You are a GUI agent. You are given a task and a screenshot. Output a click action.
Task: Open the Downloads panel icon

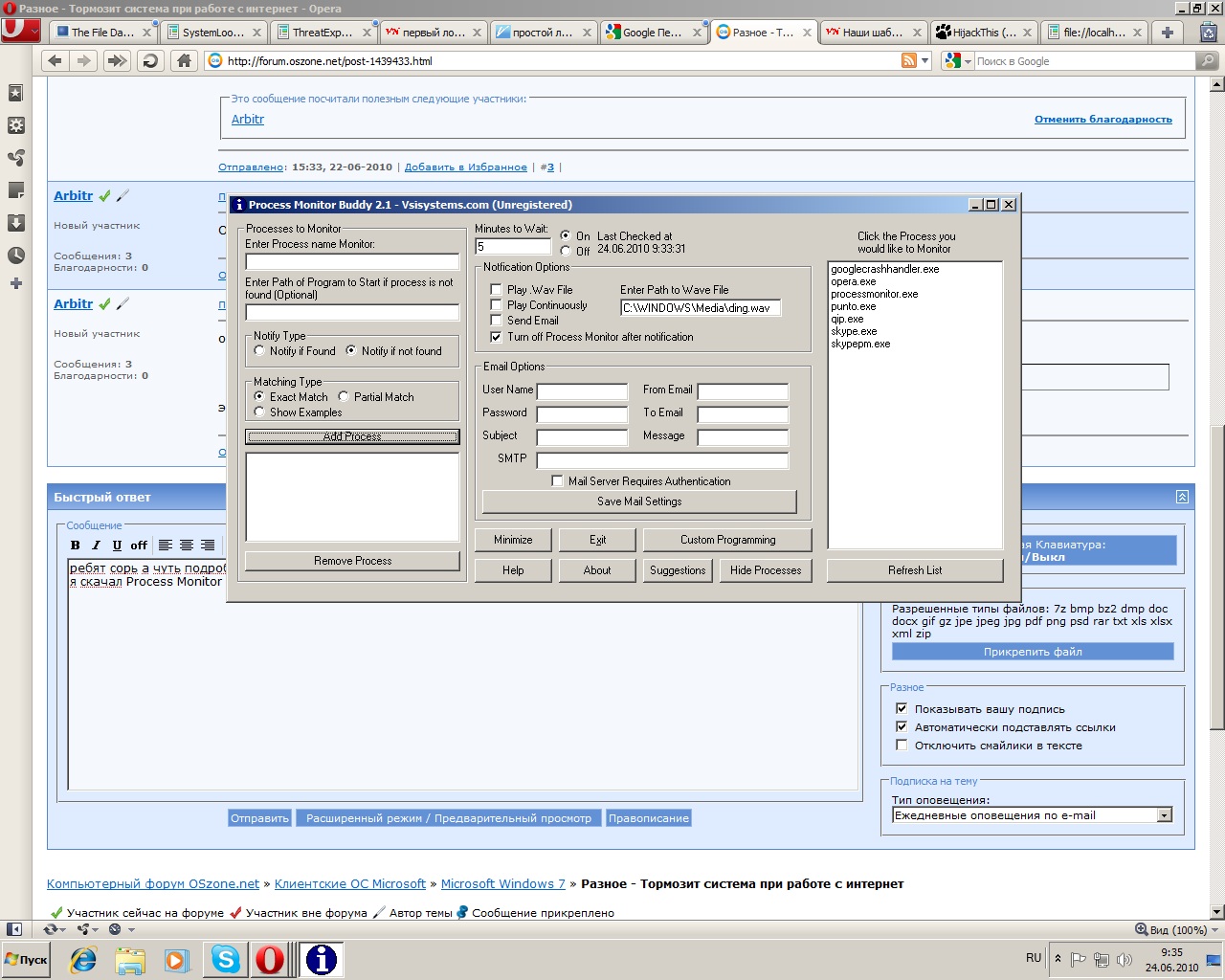click(x=15, y=223)
